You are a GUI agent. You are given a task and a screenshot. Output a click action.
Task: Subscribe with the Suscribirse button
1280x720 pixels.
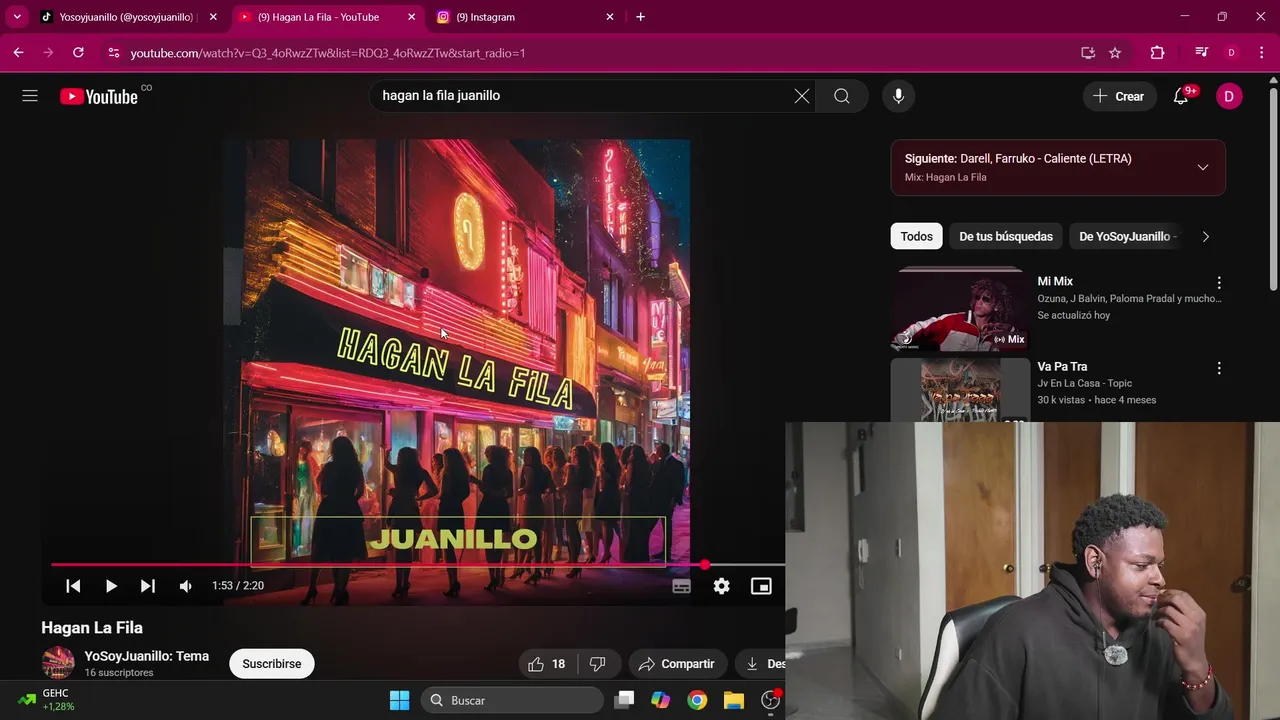click(272, 664)
